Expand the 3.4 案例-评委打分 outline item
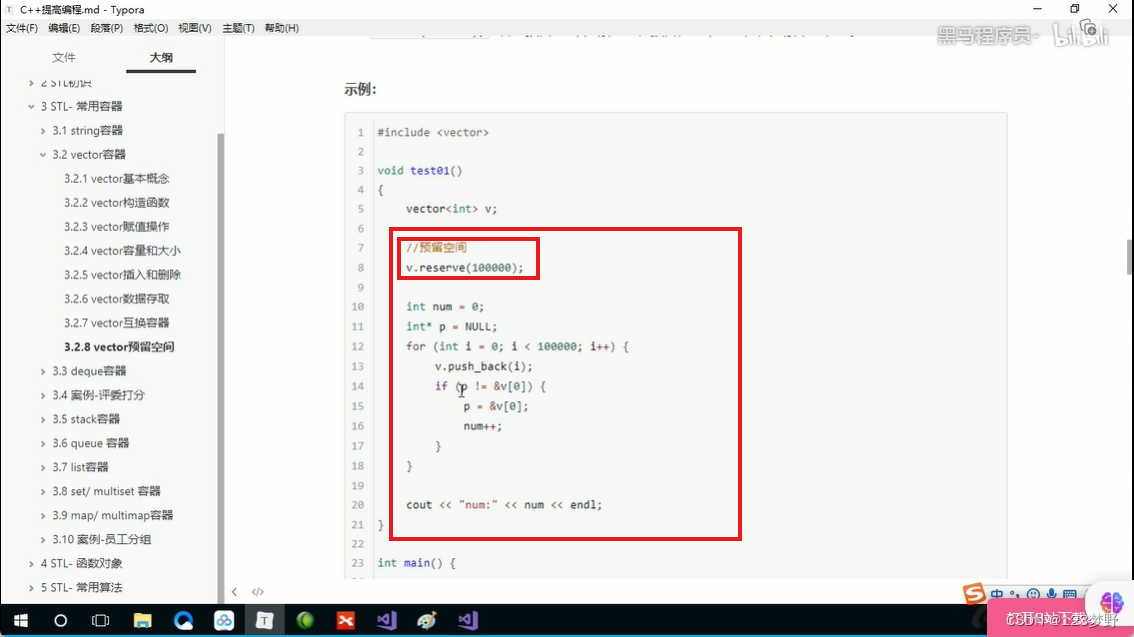 [x=43, y=396]
